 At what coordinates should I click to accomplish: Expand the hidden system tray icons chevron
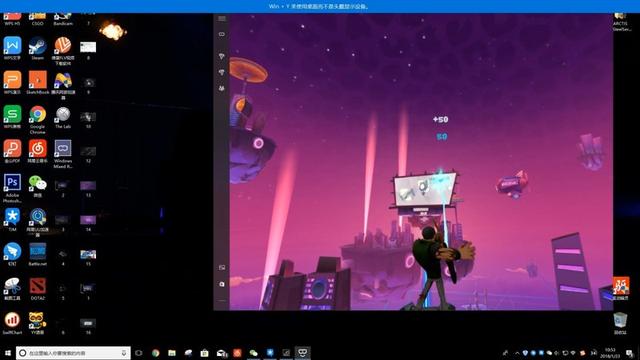[517, 353]
